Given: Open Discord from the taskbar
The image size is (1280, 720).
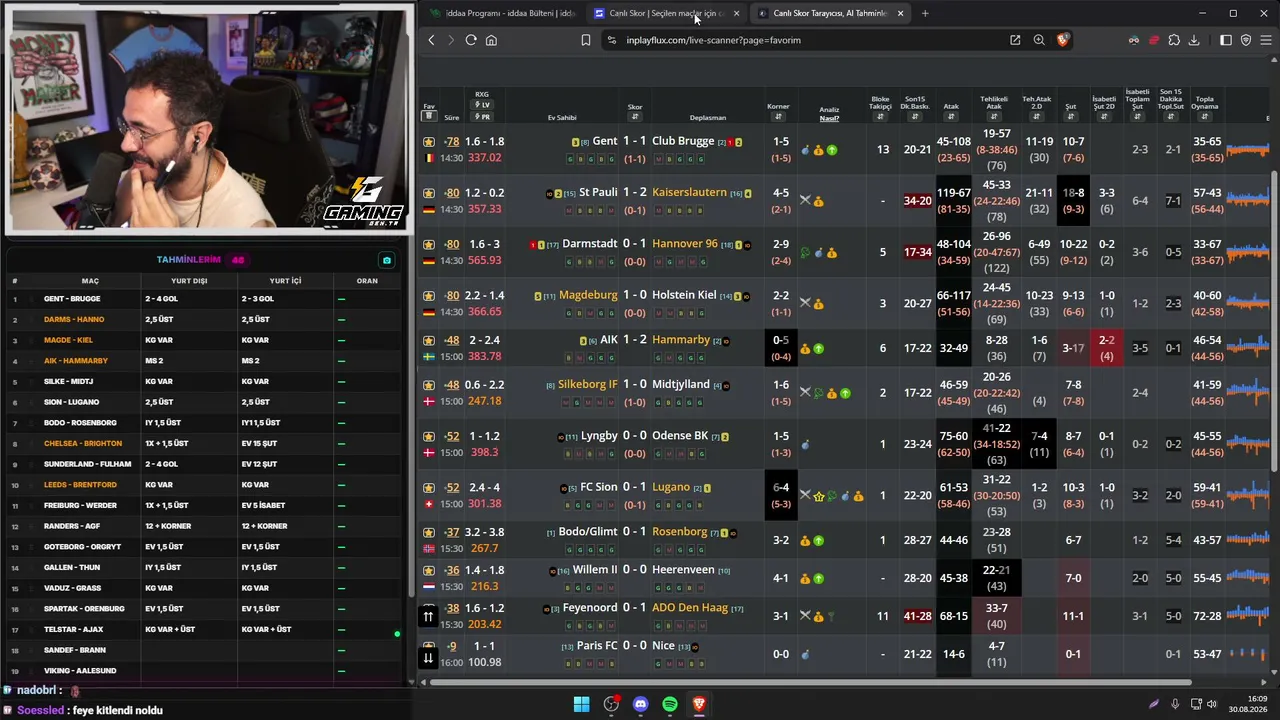Looking at the screenshot, I should (640, 704).
